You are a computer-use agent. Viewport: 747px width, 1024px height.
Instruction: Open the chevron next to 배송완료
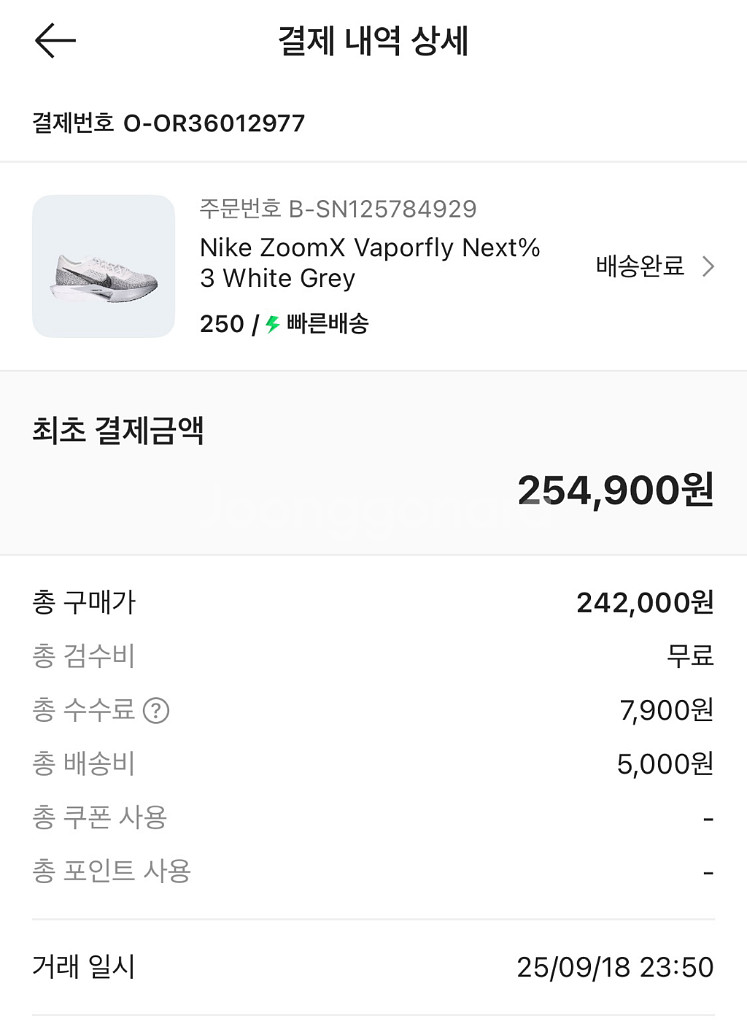708,266
